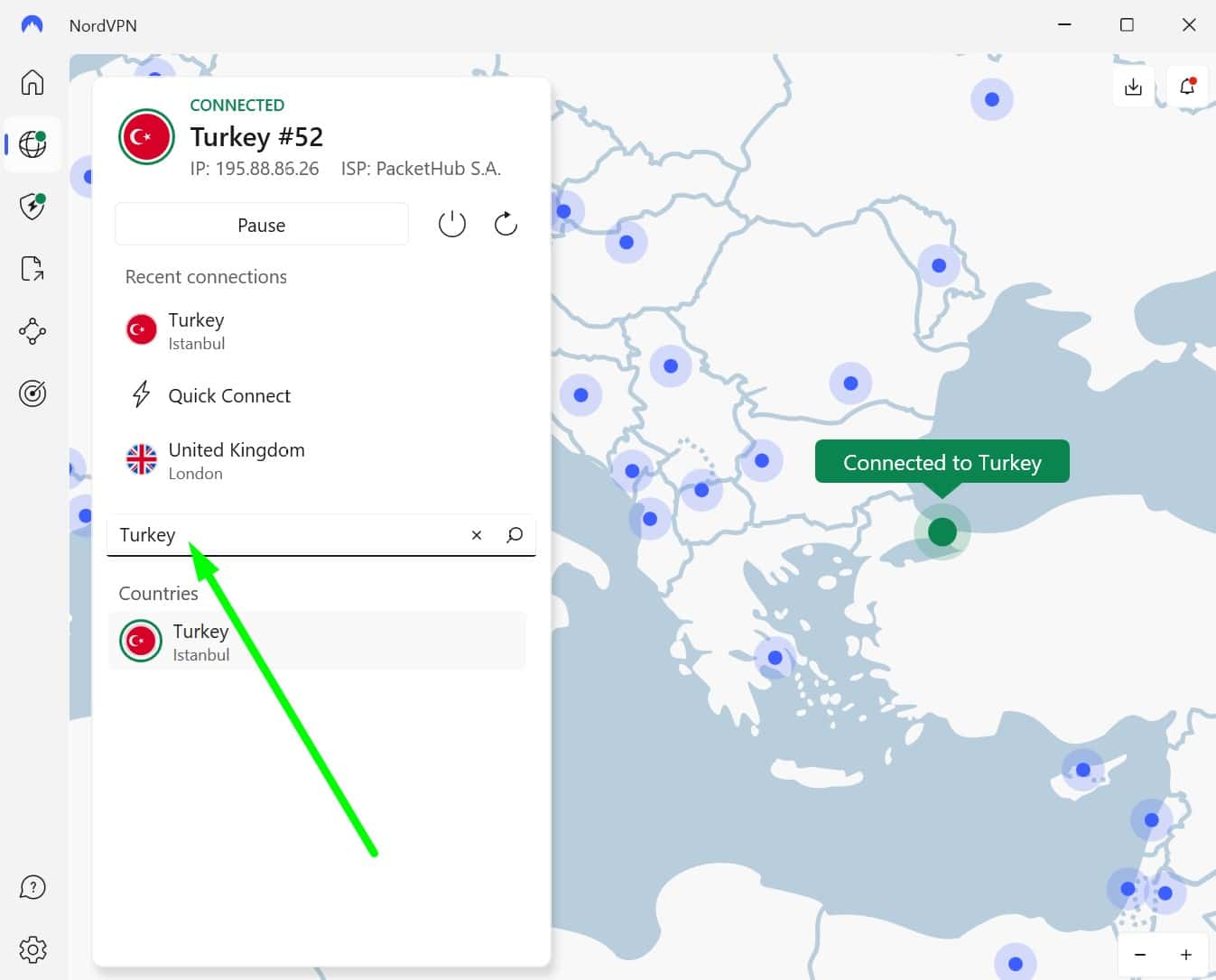Open Threat Protection shield icon
The height and width of the screenshot is (980, 1216).
tap(32, 206)
